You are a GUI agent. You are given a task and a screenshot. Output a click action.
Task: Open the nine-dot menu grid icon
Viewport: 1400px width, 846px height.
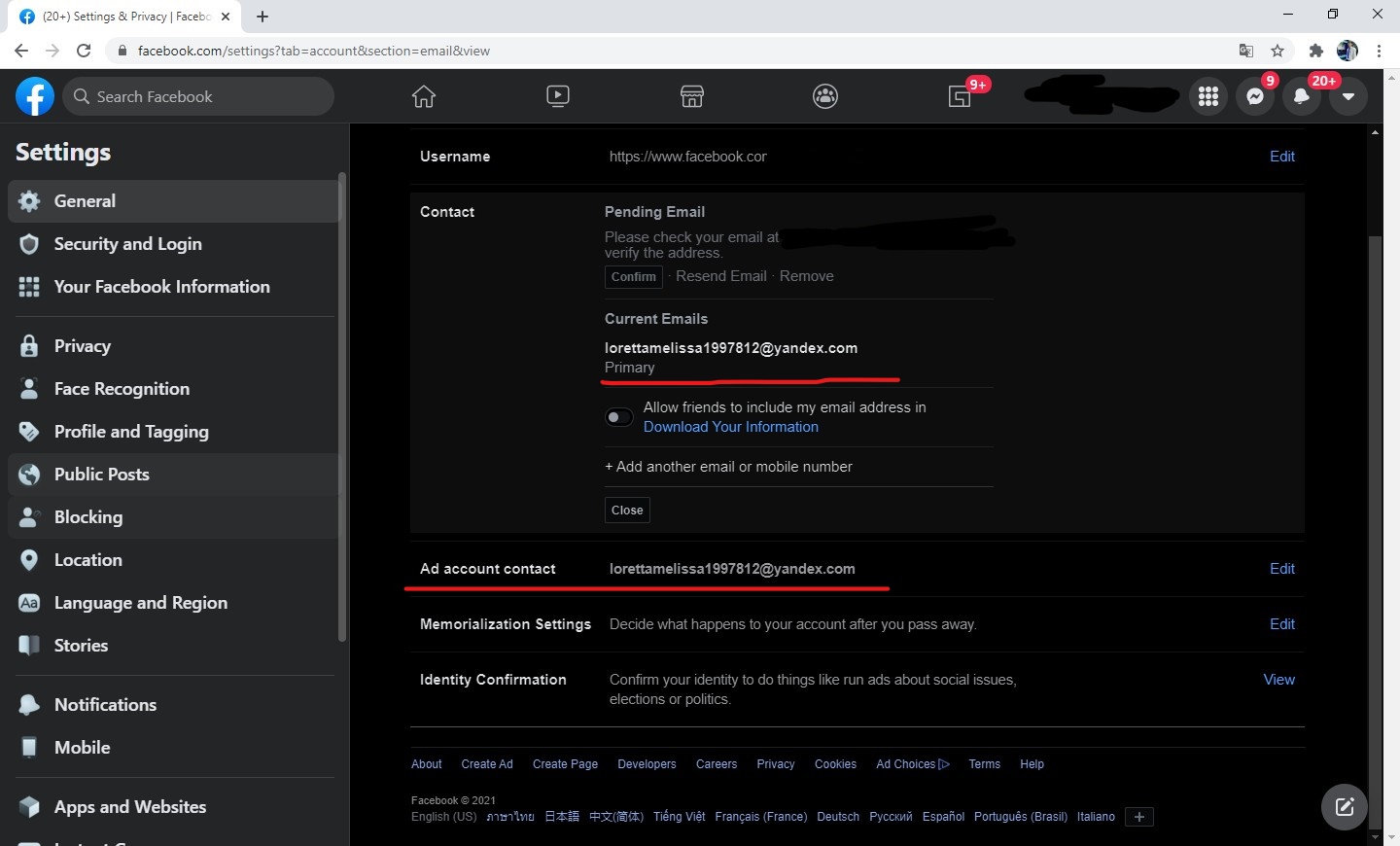pos(1208,96)
